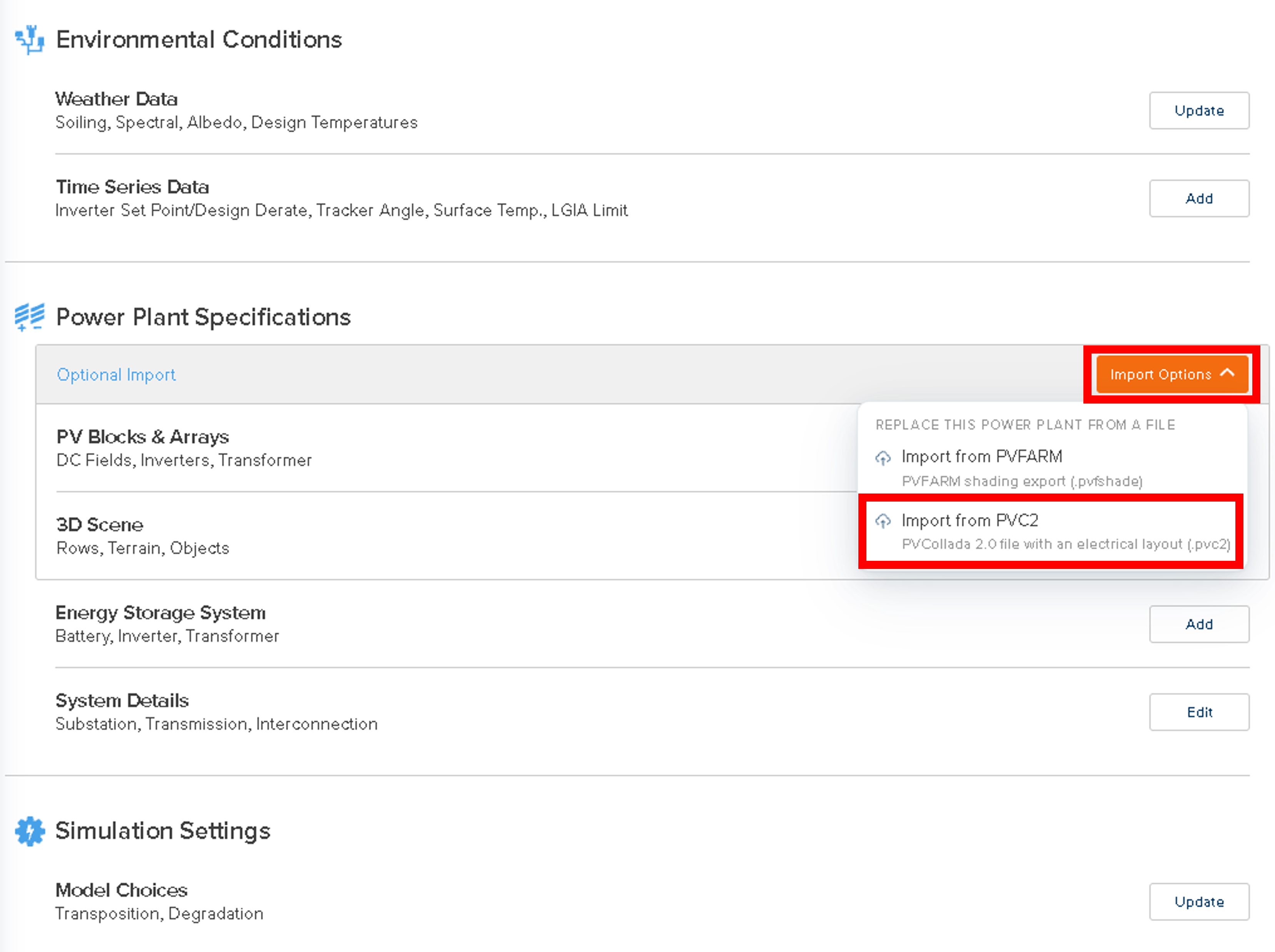Collapse the Import Options dropdown
Image resolution: width=1275 pixels, height=952 pixels.
click(x=1172, y=375)
